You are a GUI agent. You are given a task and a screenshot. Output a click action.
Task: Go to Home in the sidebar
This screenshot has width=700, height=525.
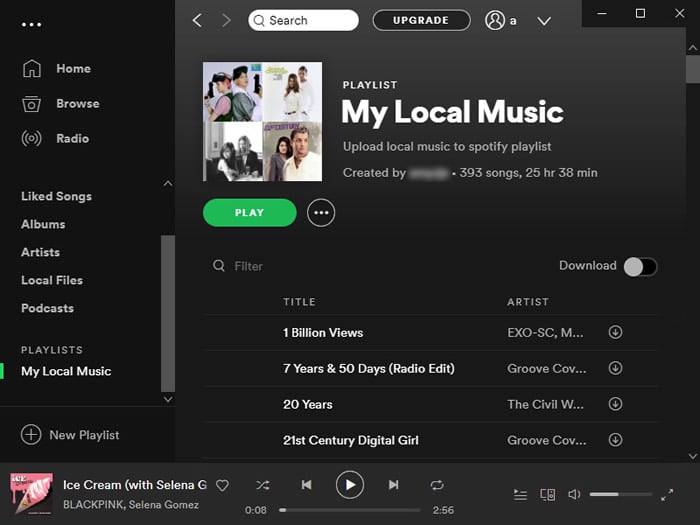pos(74,68)
